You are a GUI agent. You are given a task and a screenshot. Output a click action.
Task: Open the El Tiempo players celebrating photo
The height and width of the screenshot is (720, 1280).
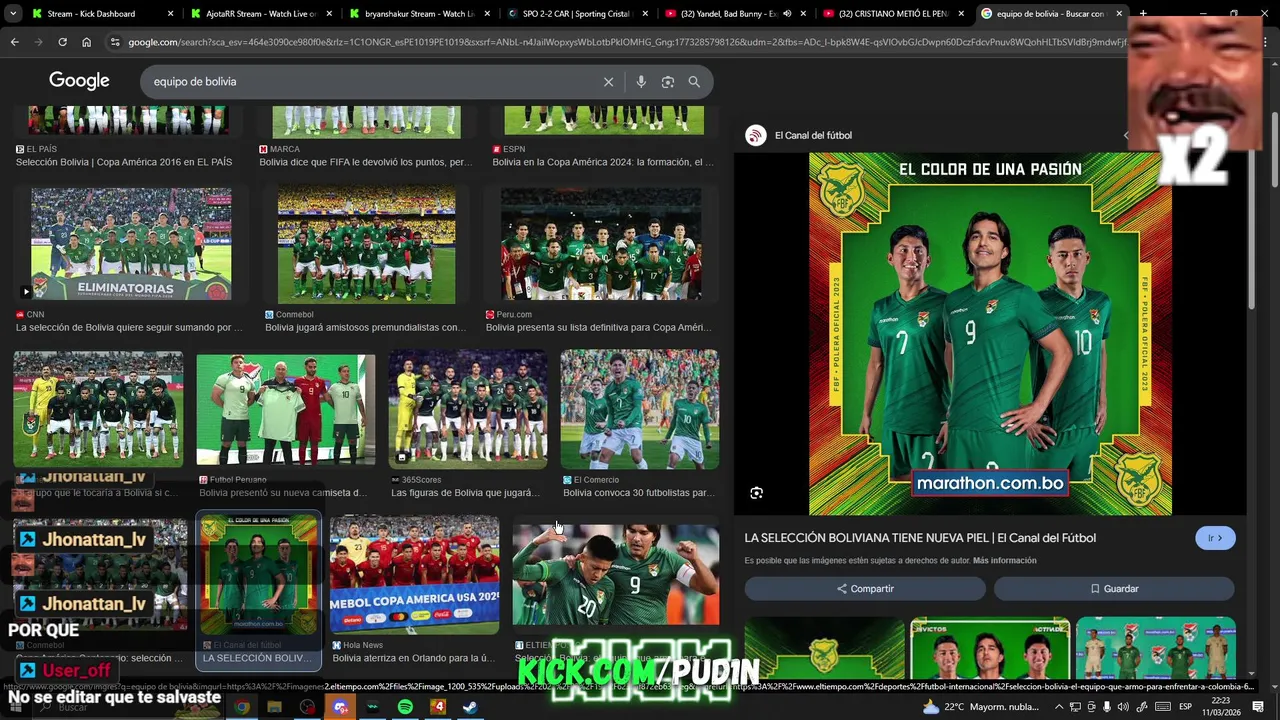point(615,574)
